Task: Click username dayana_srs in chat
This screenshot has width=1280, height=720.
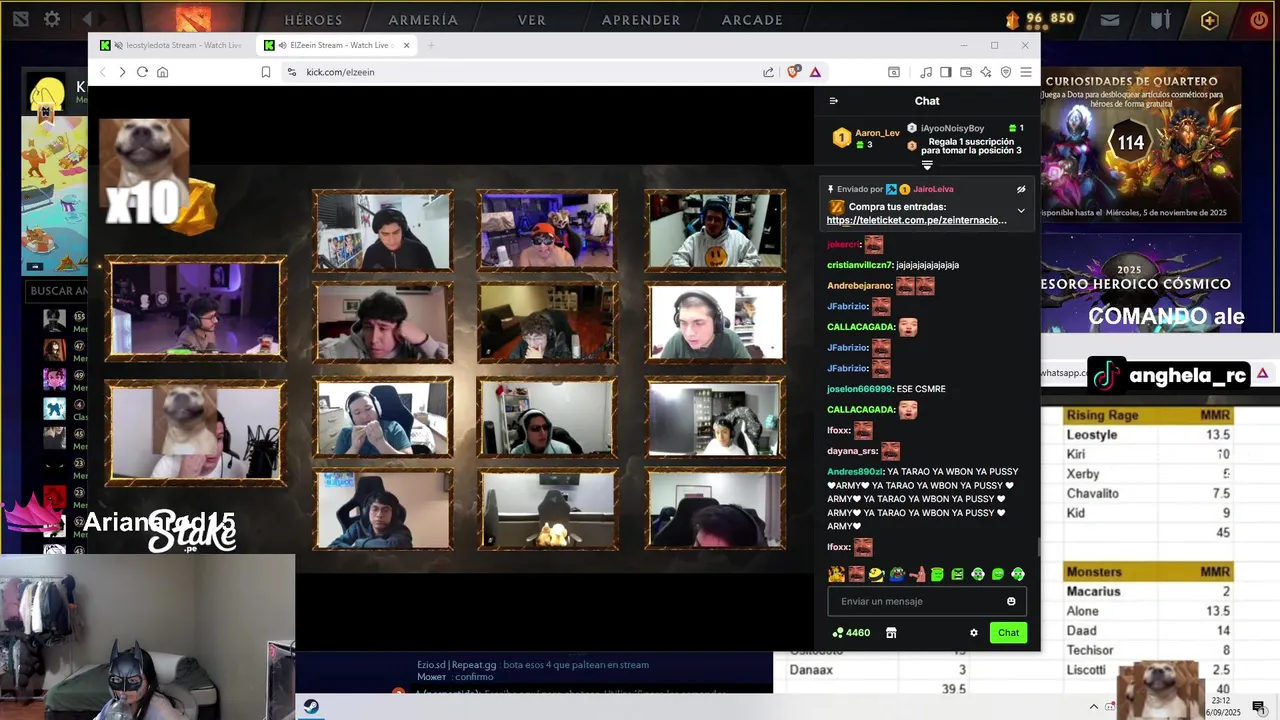Action: 852,451
